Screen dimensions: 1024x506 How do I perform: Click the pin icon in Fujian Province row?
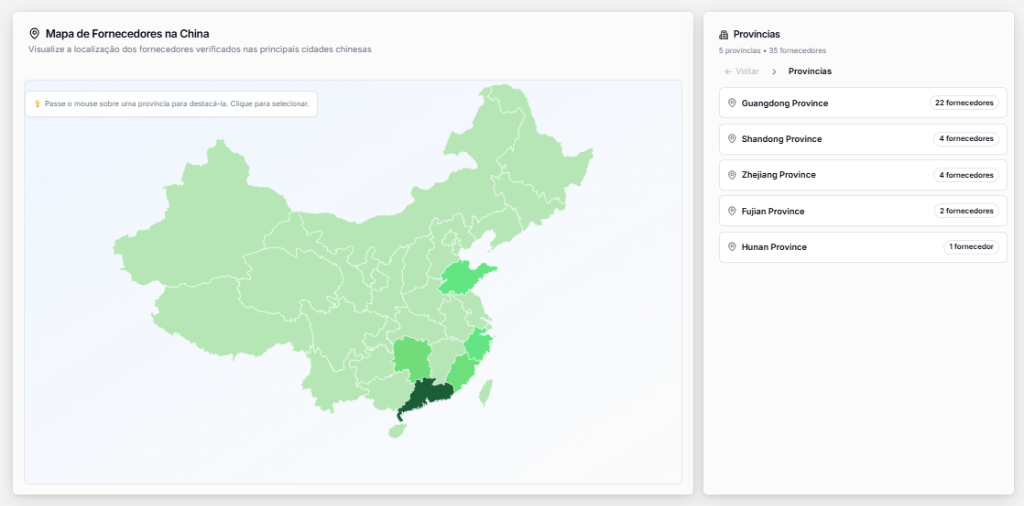[x=731, y=211]
